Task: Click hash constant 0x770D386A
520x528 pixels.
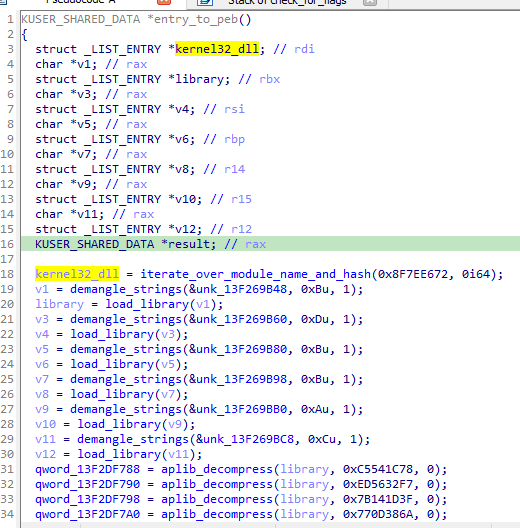Action: point(378,514)
